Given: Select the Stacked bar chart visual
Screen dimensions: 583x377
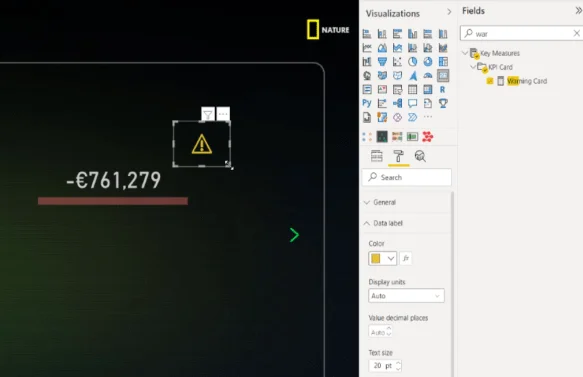Looking at the screenshot, I should (x=367, y=34).
